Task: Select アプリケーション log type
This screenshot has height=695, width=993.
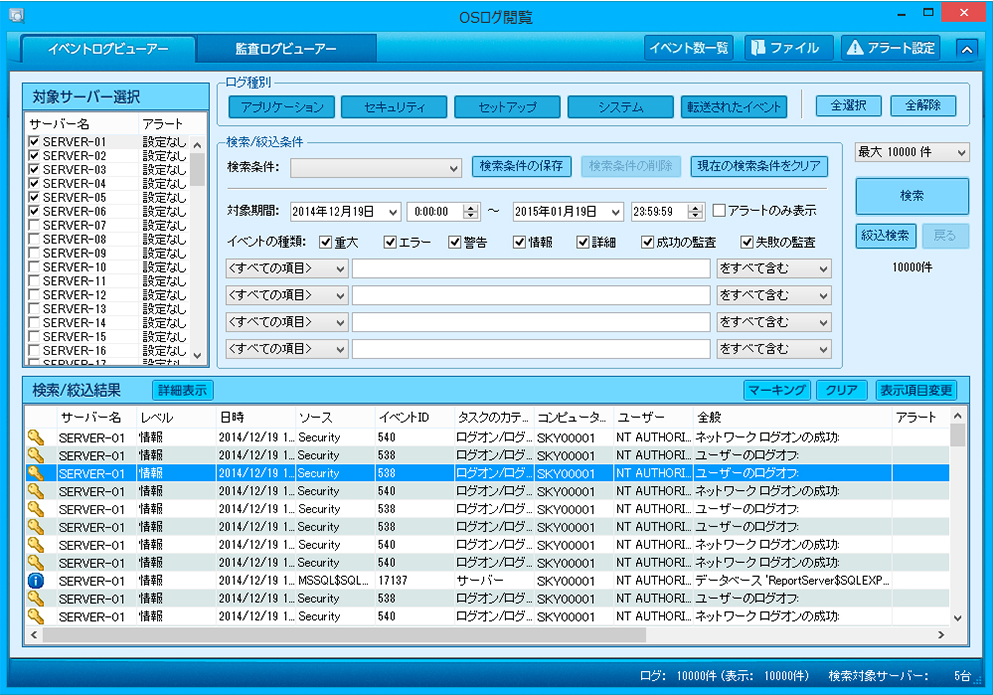Action: point(282,107)
